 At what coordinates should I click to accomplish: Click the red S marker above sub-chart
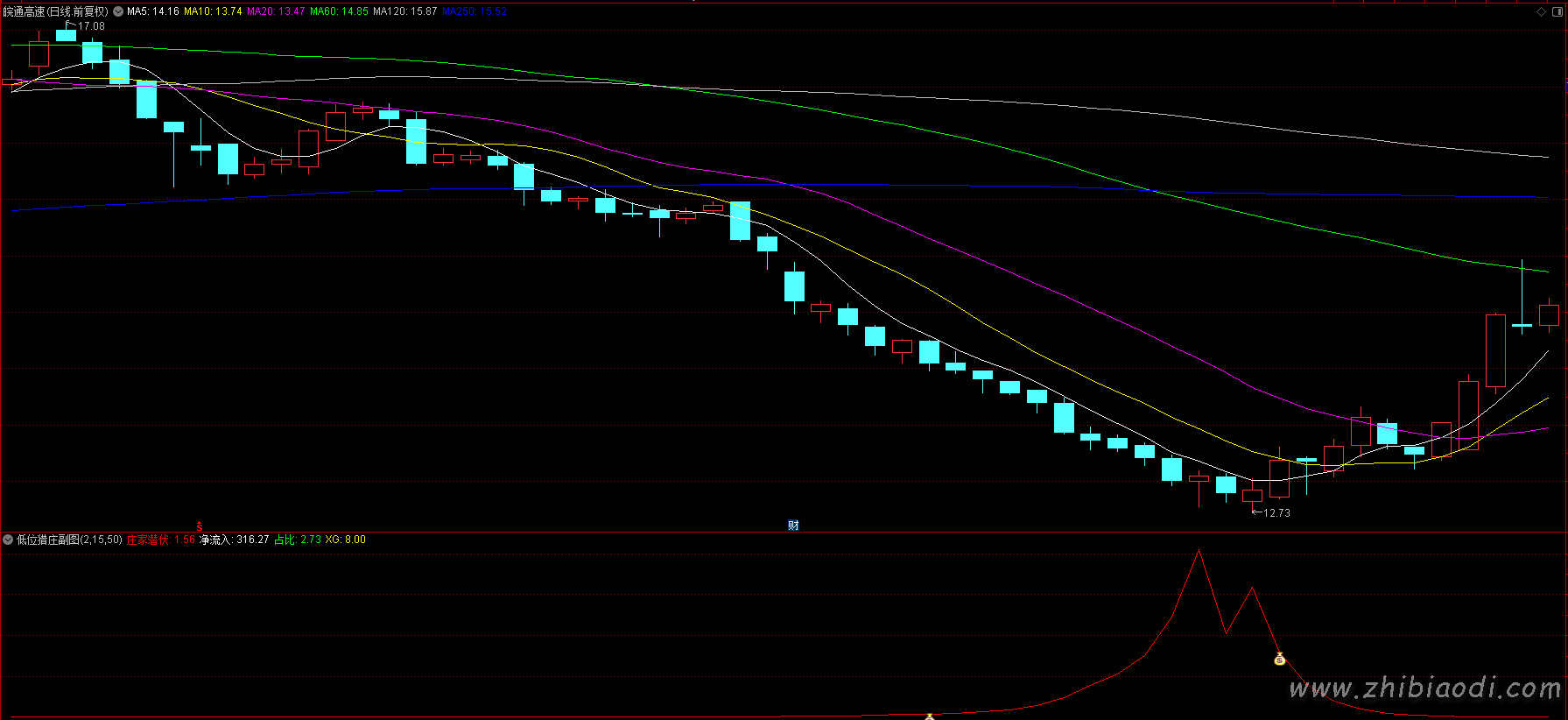(200, 526)
